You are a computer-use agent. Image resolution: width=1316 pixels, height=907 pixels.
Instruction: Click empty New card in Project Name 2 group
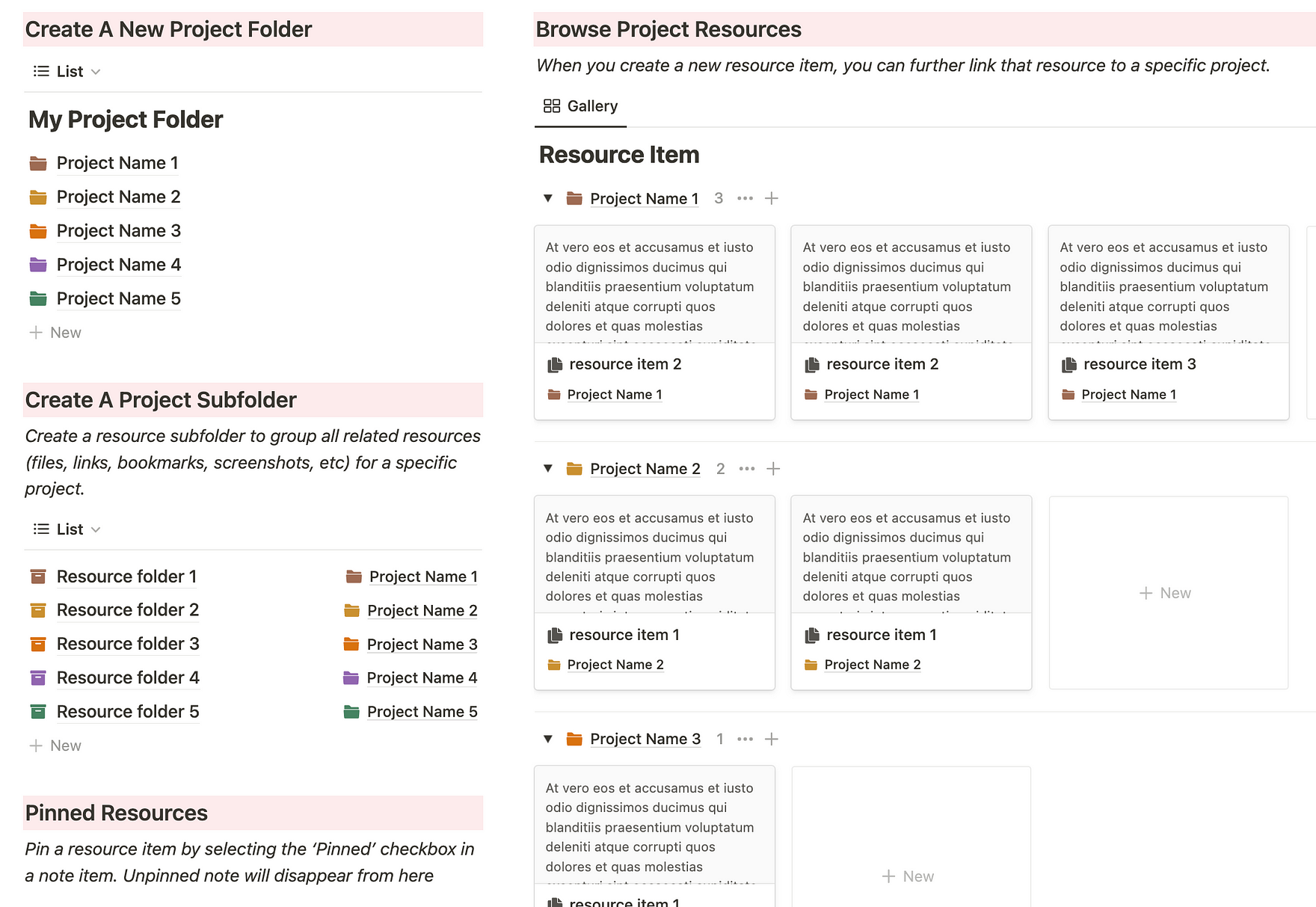tap(1168, 593)
